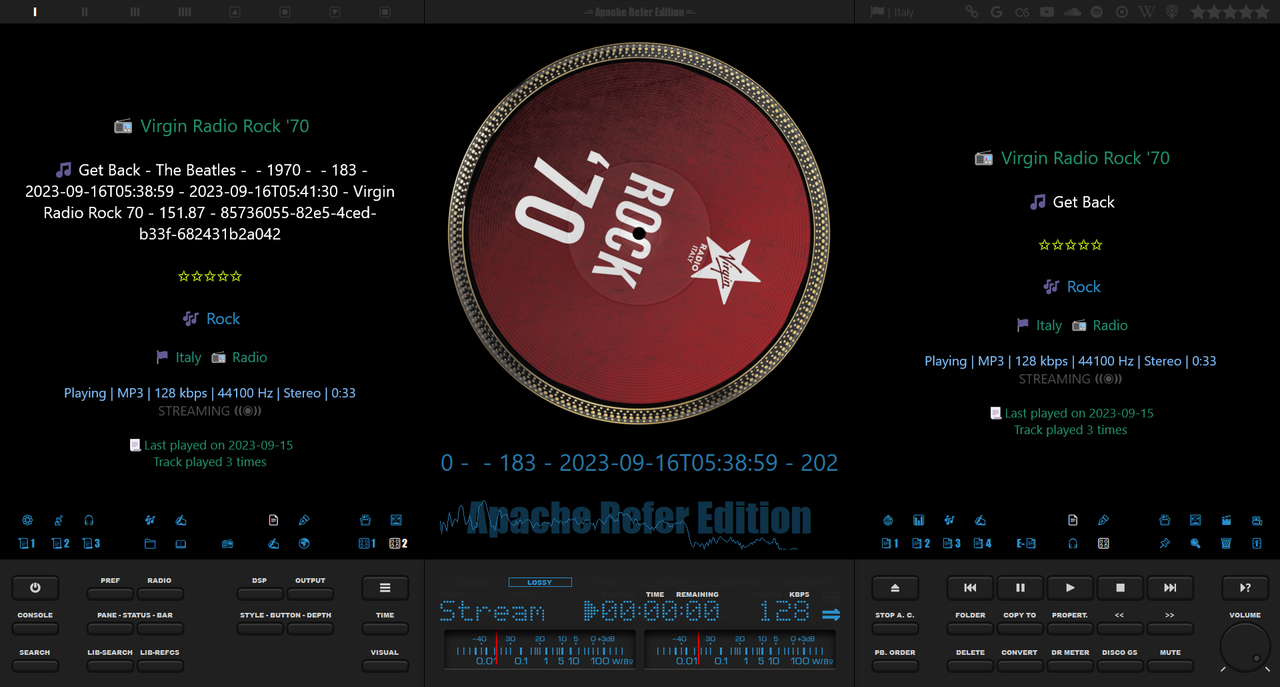Image resolution: width=1280 pixels, height=687 pixels.
Task: Select grid view 1 icon
Action: (x=367, y=543)
